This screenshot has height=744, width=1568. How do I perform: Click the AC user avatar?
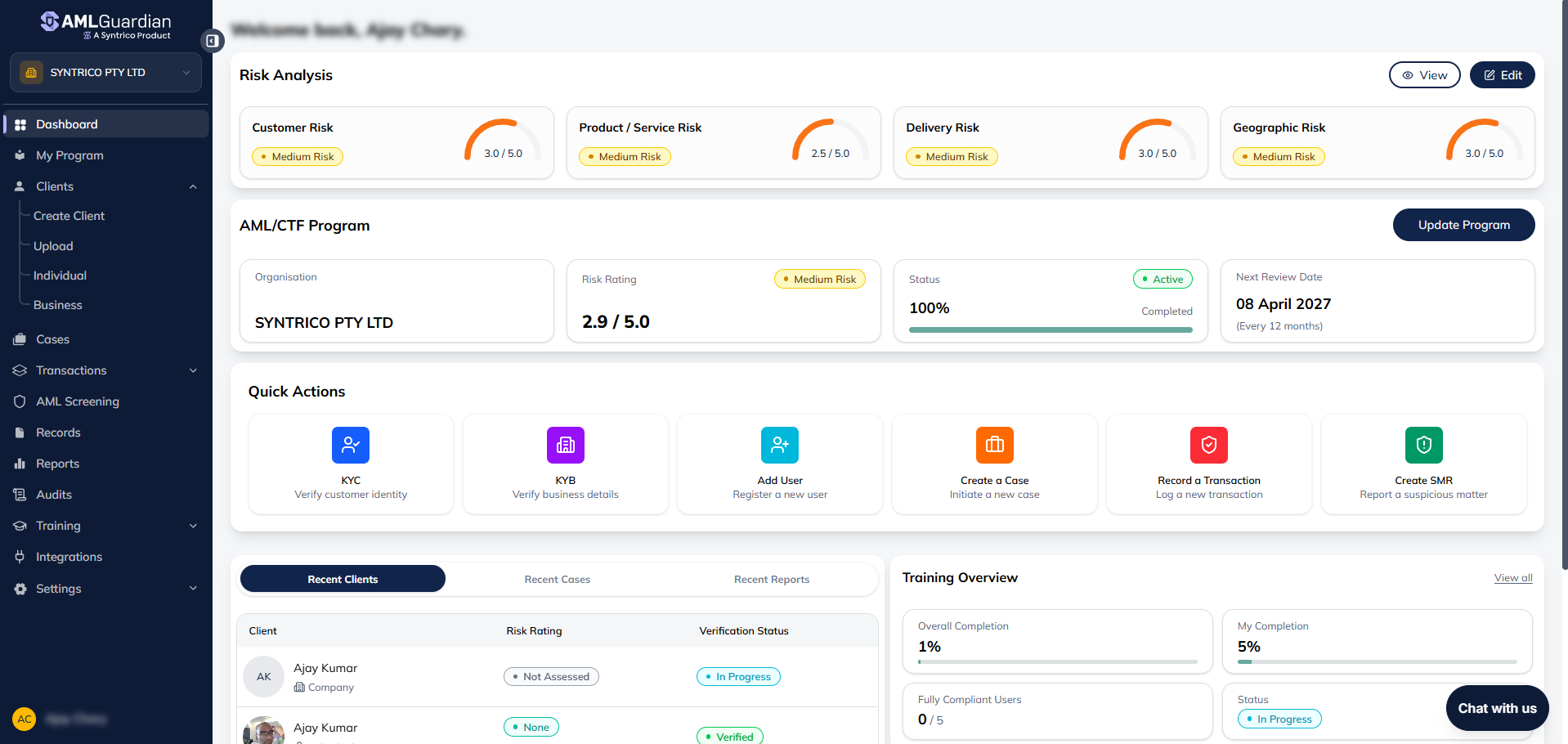[x=25, y=719]
